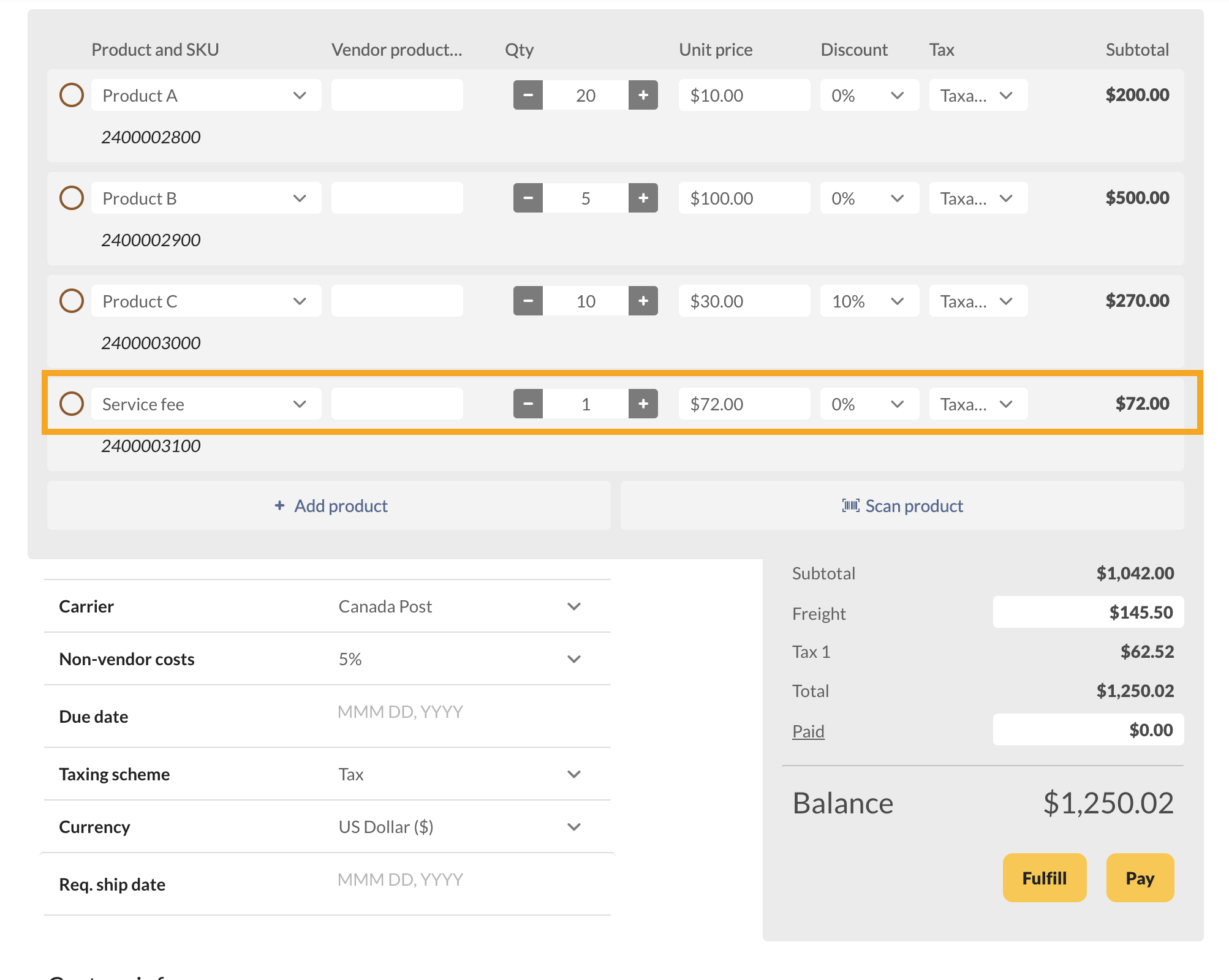This screenshot has width=1229, height=980.
Task: Edit the $72.00 unit price field
Action: pyautogui.click(x=744, y=404)
